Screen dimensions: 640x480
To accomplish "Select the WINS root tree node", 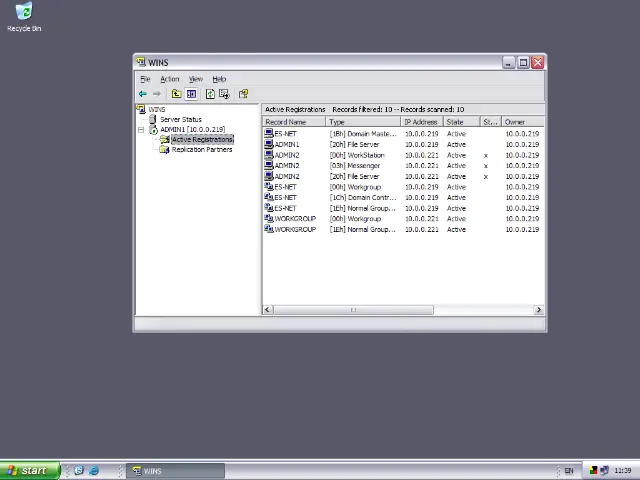I will coord(157,109).
